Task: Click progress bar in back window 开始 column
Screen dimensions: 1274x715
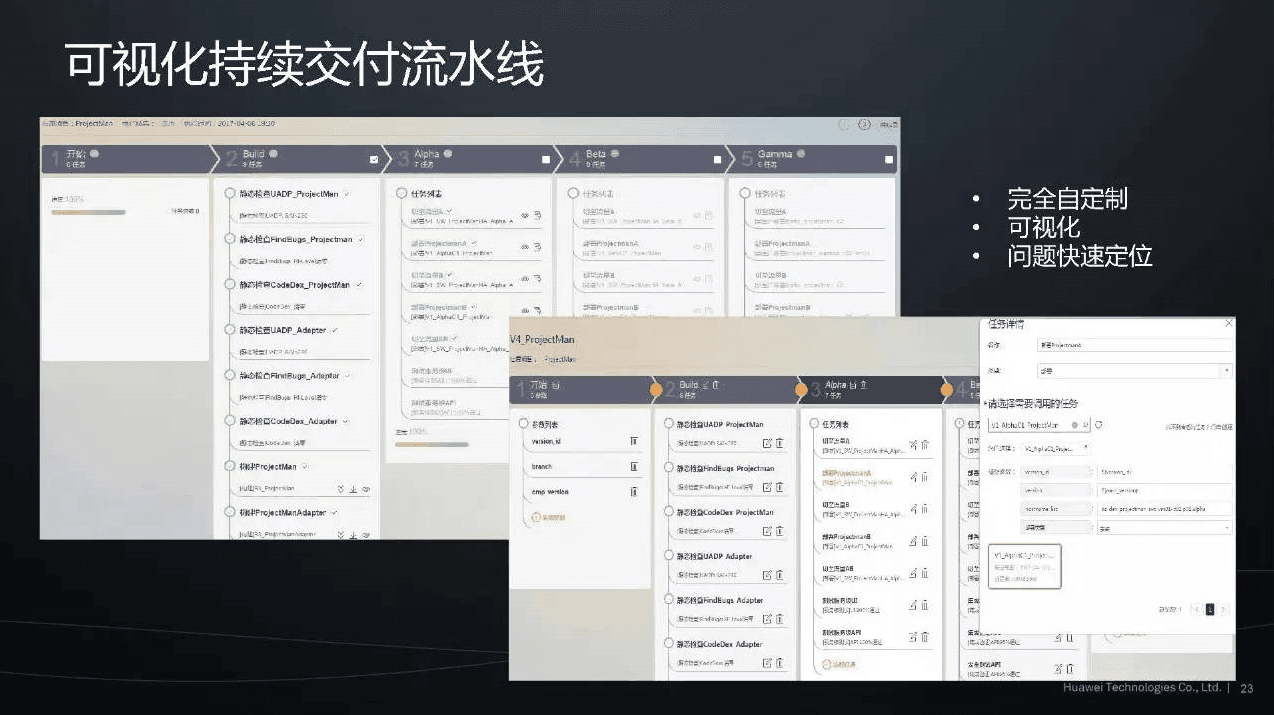Action: pyautogui.click(x=88, y=212)
